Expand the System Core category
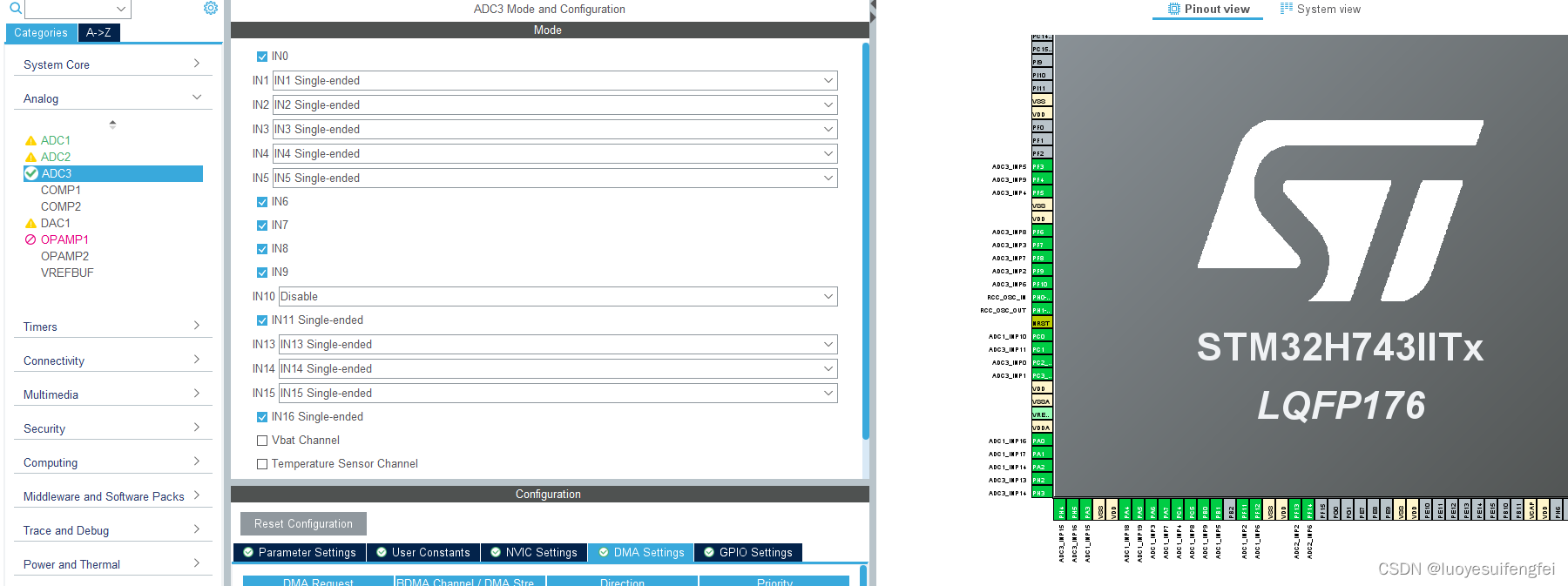Viewport: 1568px width, 586px height. pos(112,64)
